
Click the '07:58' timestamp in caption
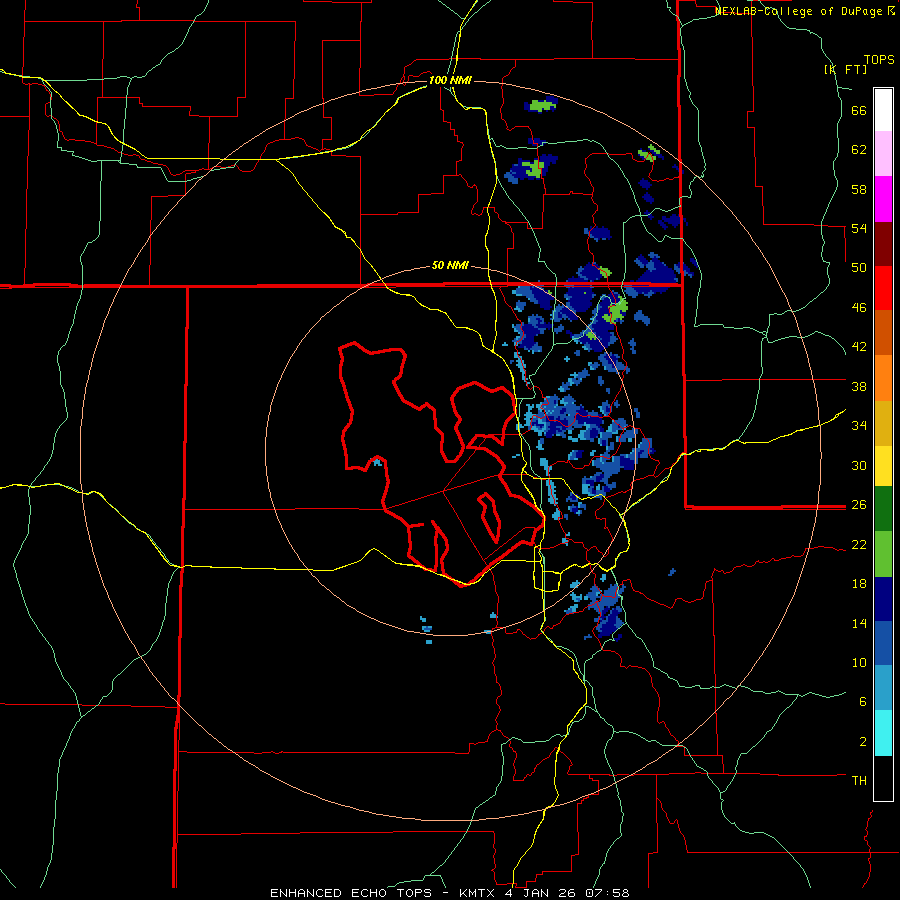point(607,893)
